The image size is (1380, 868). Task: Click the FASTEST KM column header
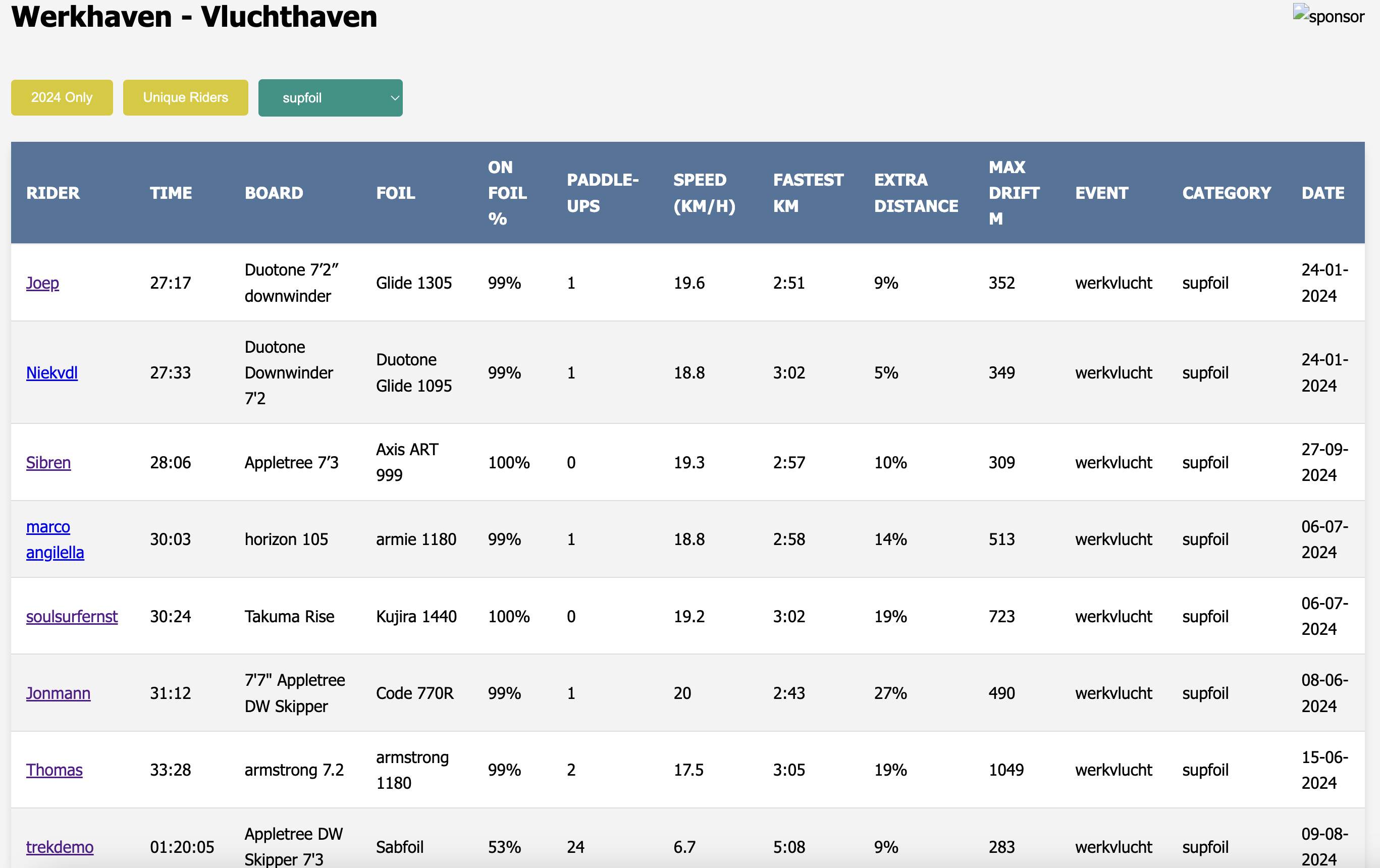tap(808, 193)
